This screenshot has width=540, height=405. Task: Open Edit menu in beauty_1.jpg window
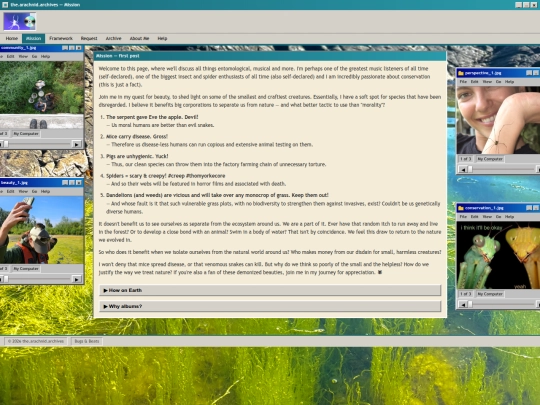pyautogui.click(x=11, y=191)
